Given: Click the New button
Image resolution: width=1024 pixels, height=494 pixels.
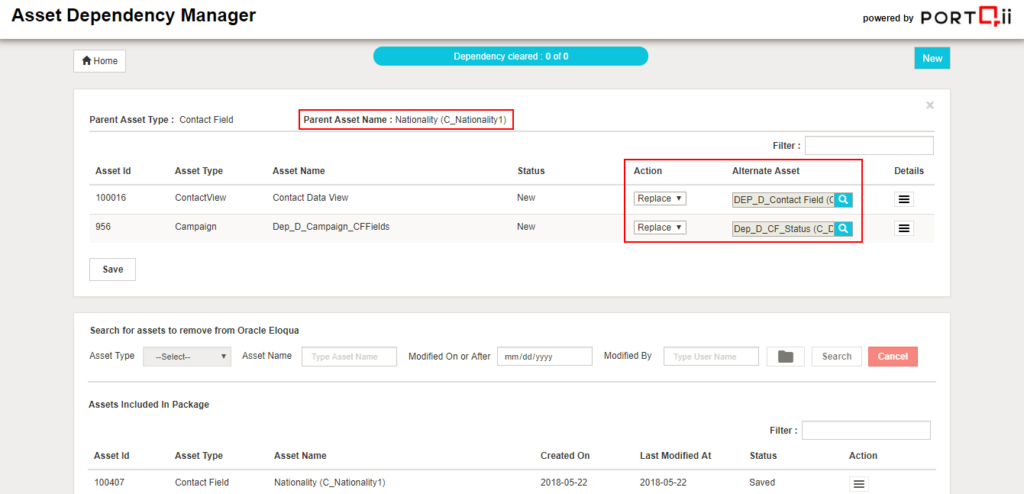Looking at the screenshot, I should tap(932, 58).
